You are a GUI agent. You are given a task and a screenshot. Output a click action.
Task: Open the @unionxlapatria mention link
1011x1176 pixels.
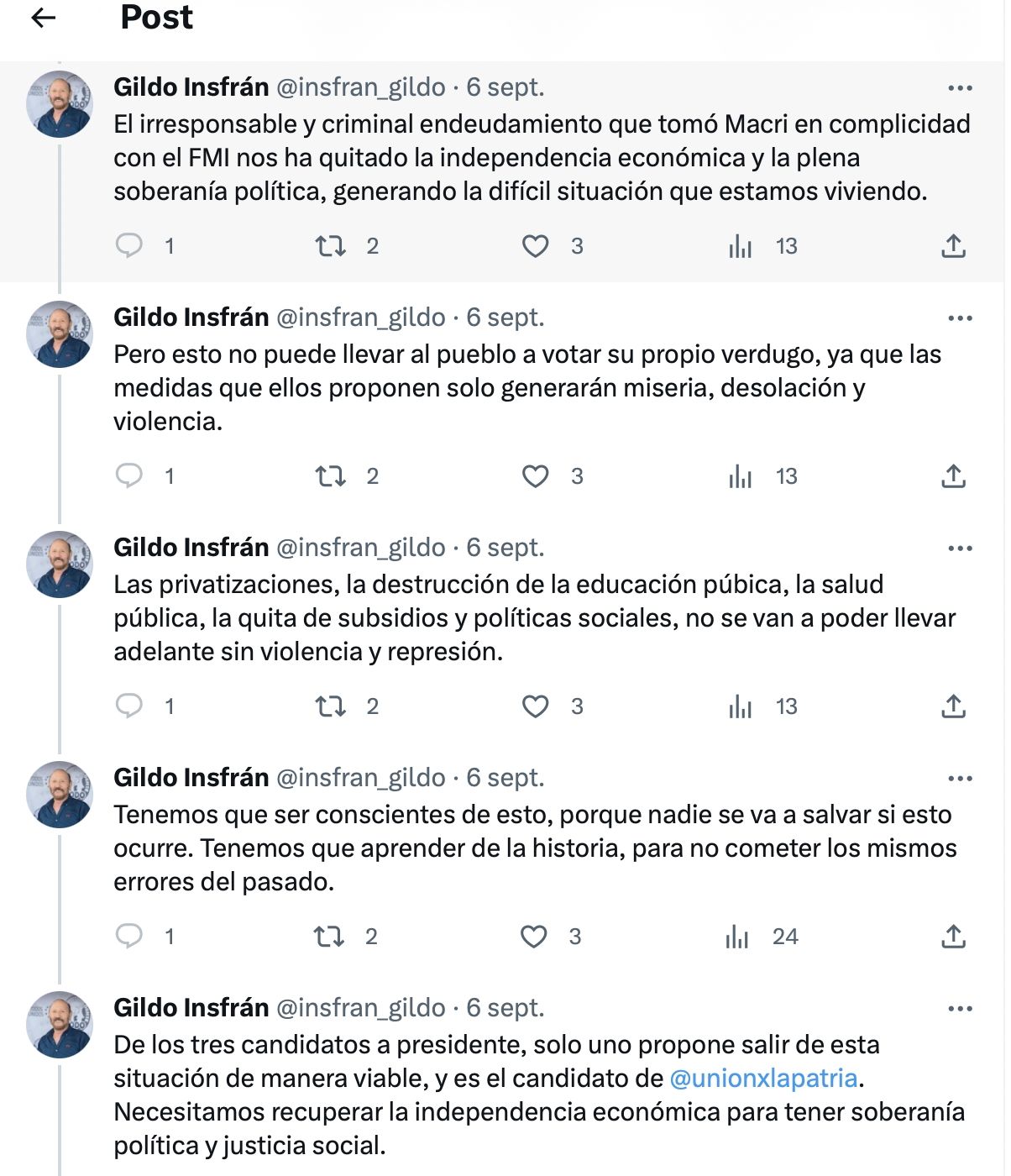coord(763,1078)
